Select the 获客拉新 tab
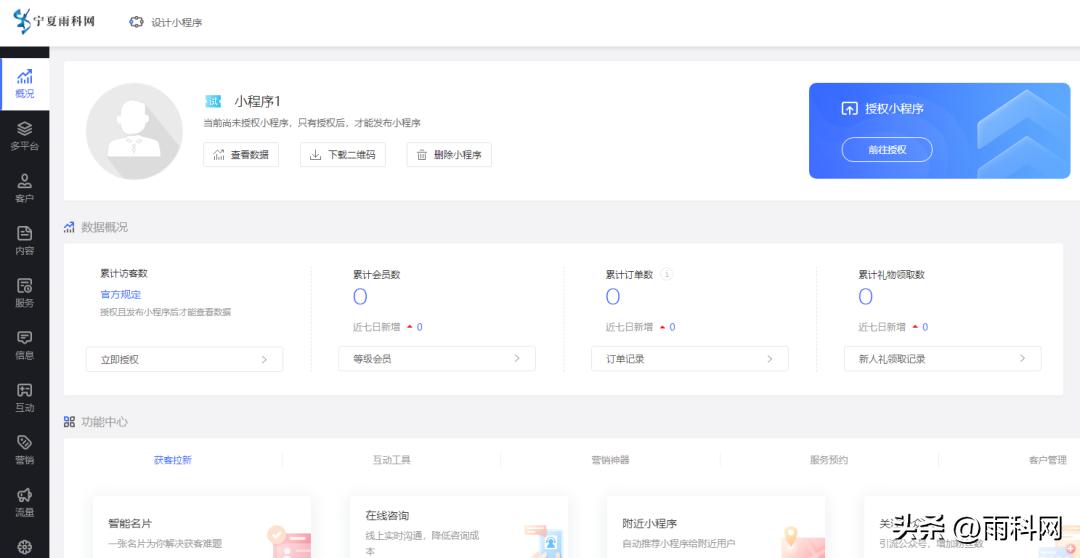Image resolution: width=1080 pixels, height=558 pixels. tap(173, 459)
